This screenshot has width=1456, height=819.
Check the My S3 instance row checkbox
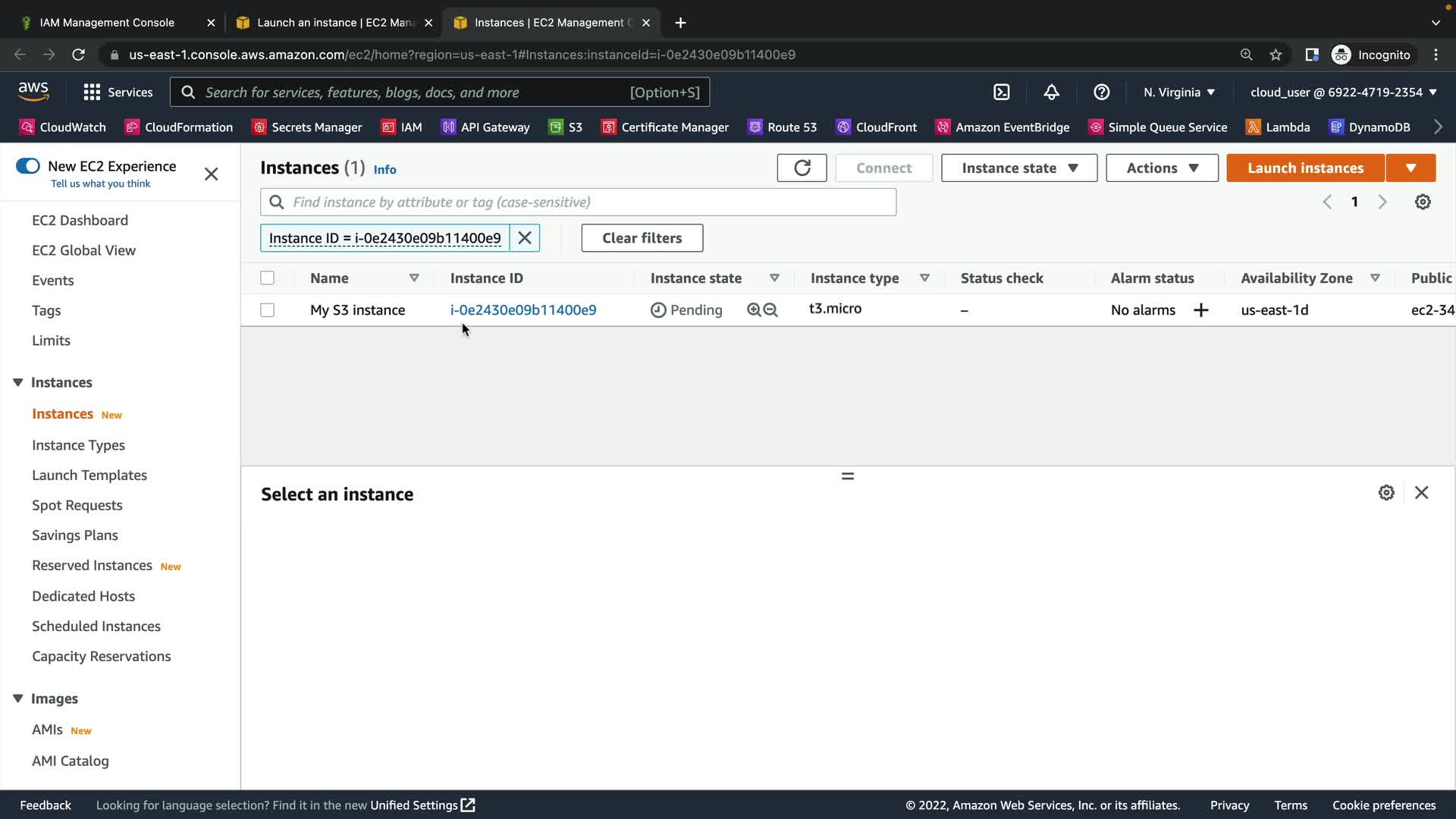coord(267,310)
